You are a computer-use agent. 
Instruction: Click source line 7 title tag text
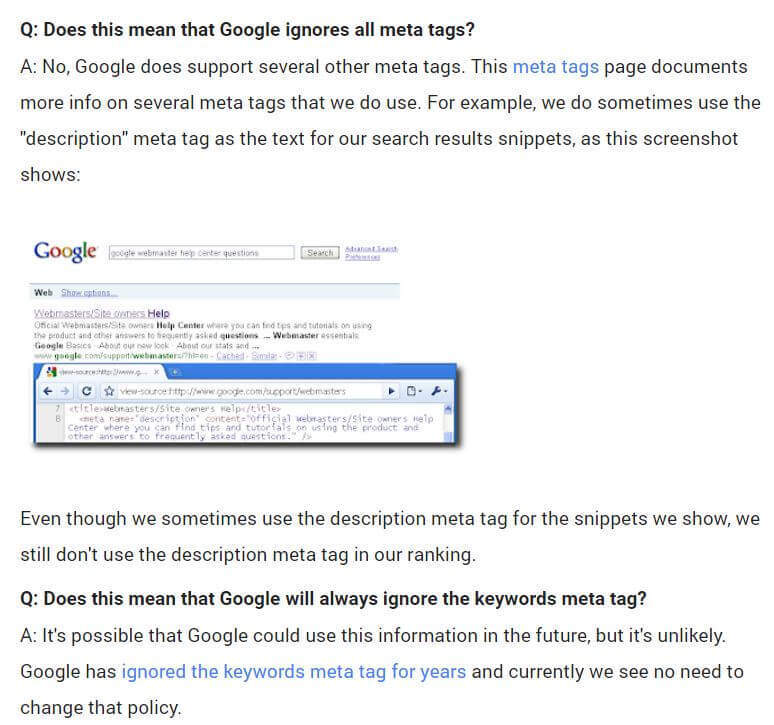(x=175, y=409)
